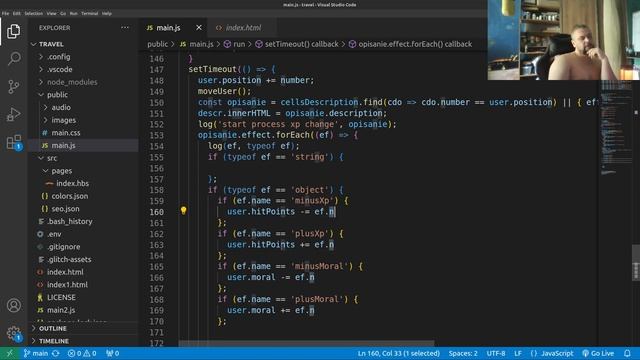This screenshot has height=360, width=640.
Task: Open the .glitch-assets file
Action: tap(83, 259)
